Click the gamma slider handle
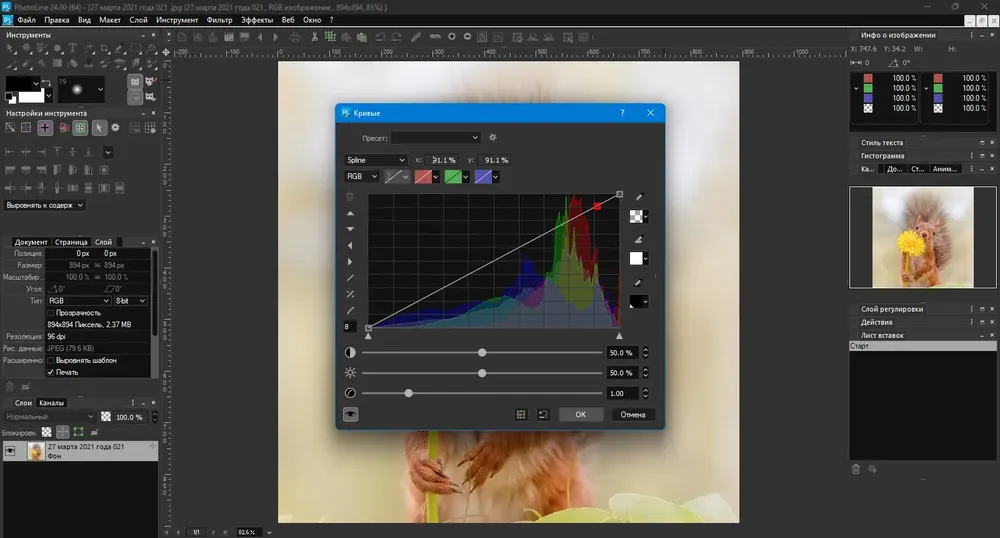Screen dimensions: 1000x538 (x=408, y=393)
